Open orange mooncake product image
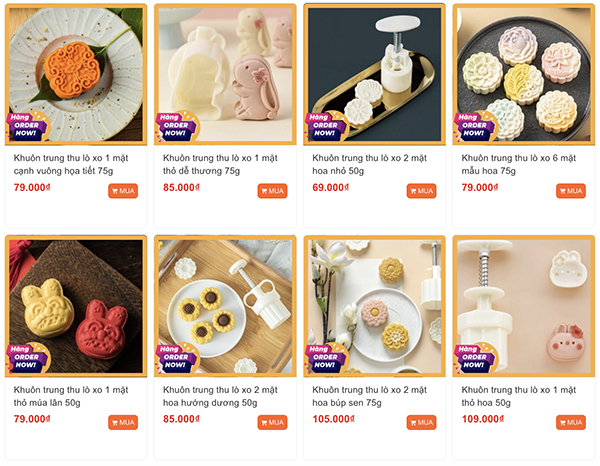 [x=76, y=75]
